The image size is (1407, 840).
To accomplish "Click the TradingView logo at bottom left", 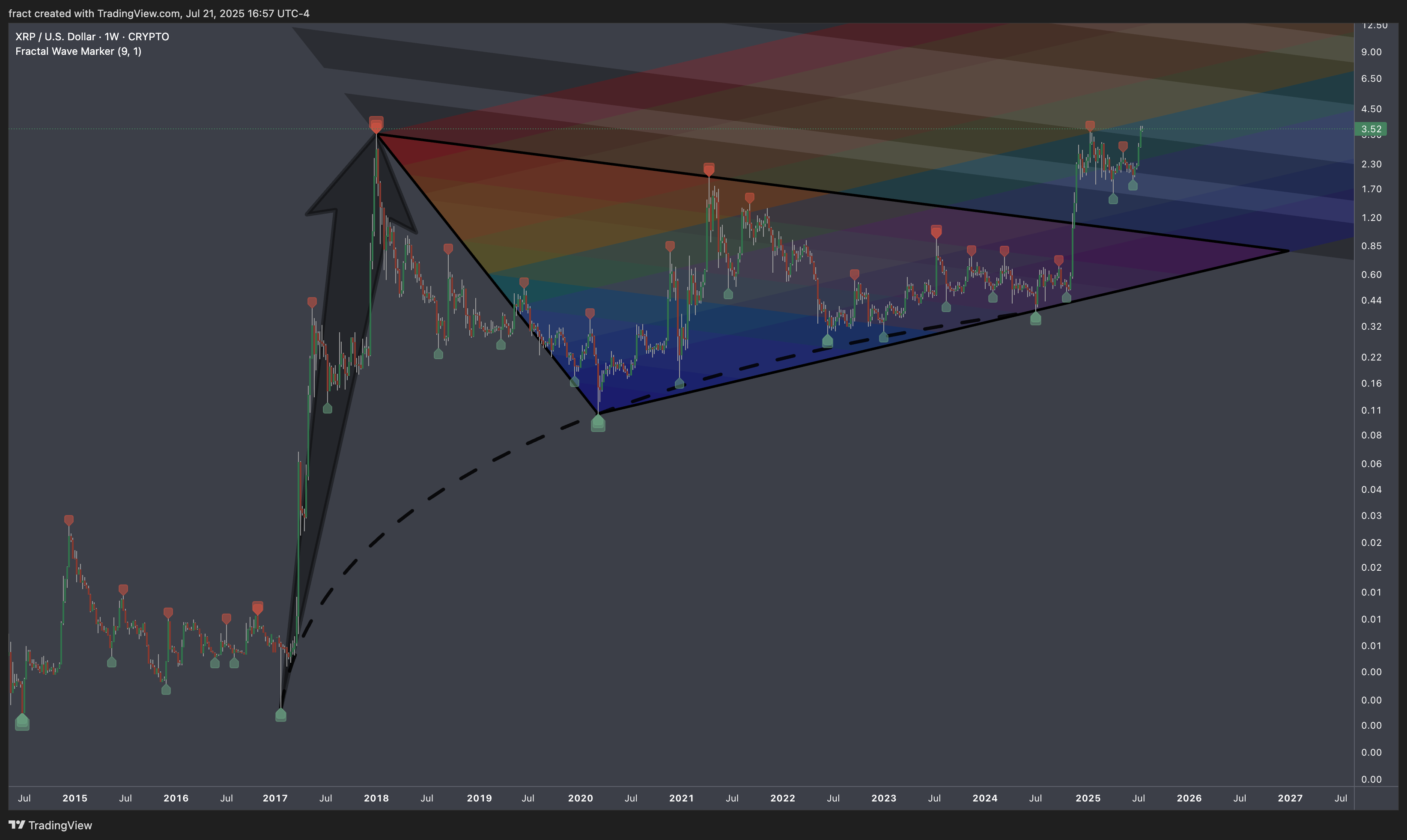I will click(50, 825).
